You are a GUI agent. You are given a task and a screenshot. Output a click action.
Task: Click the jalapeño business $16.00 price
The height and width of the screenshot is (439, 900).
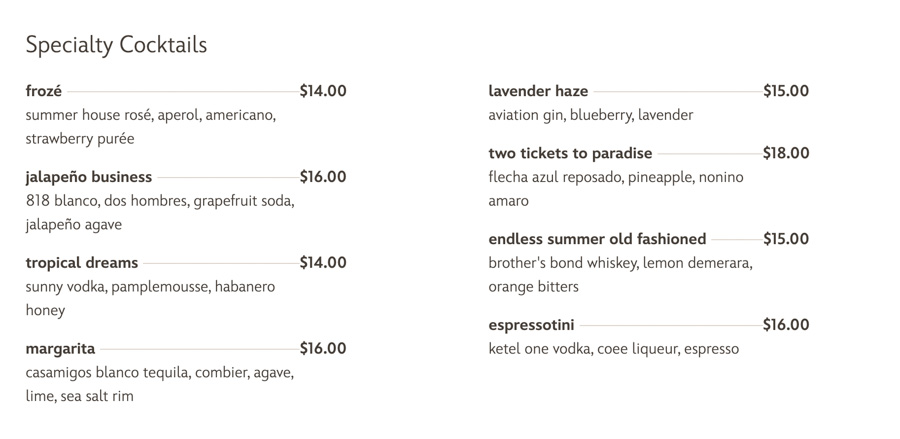click(x=323, y=177)
